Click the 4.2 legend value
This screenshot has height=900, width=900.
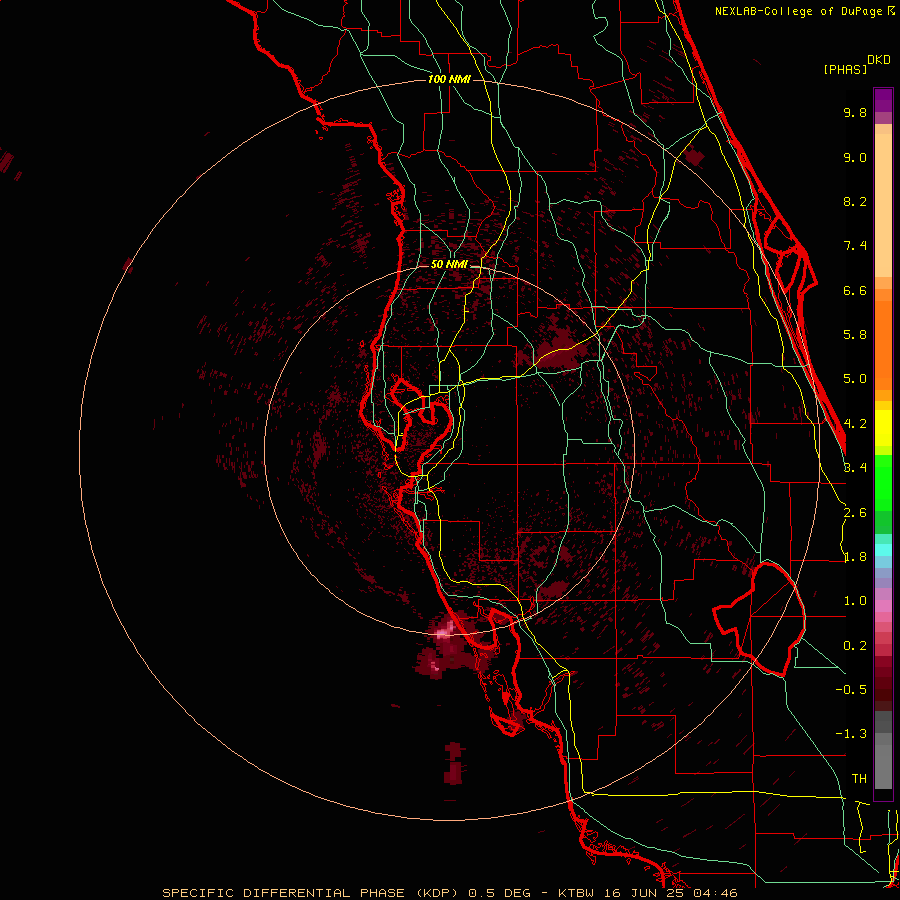coord(855,424)
